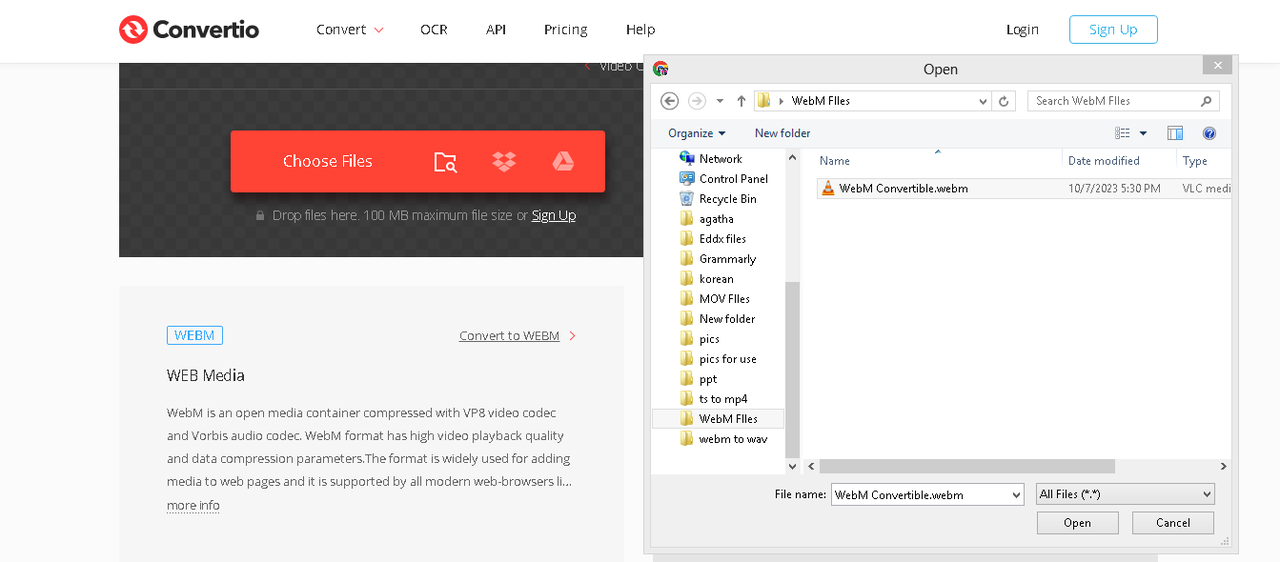1280x562 pixels.
Task: Select the Grammarly folder
Action: click(x=728, y=258)
